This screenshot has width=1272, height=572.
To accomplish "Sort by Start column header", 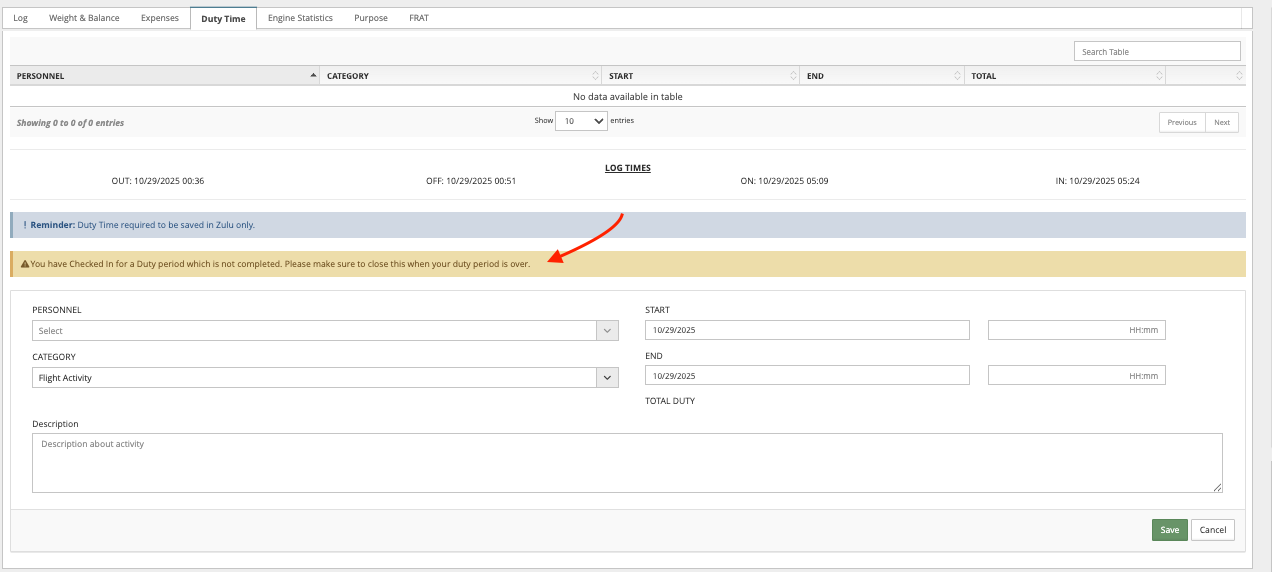I will click(x=700, y=76).
